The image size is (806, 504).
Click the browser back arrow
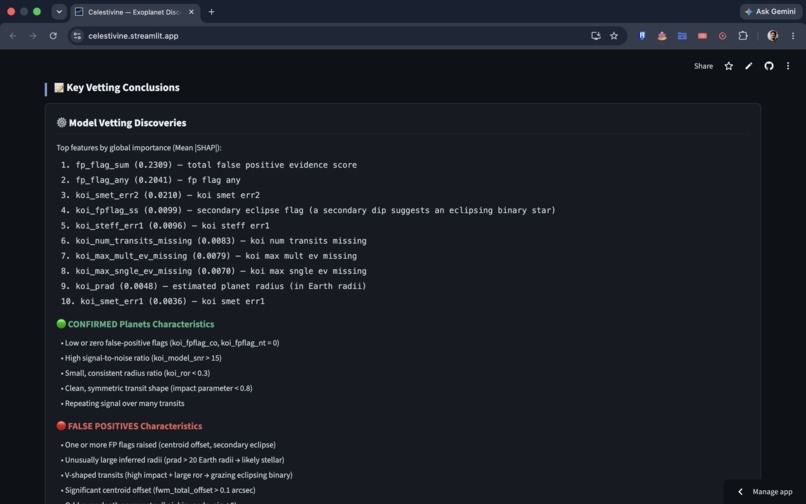pyautogui.click(x=13, y=36)
